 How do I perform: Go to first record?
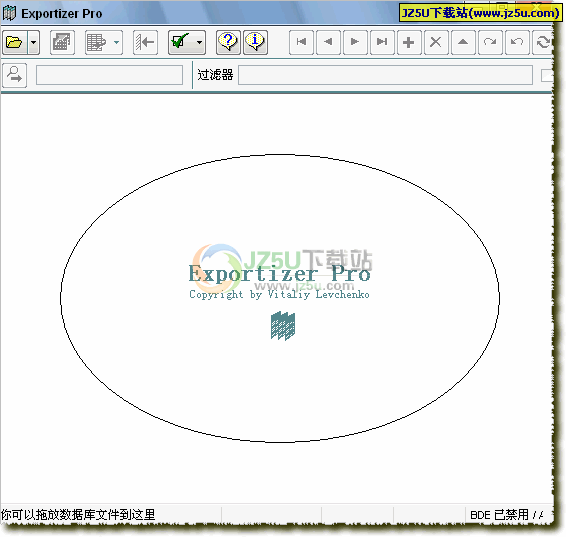click(x=301, y=43)
